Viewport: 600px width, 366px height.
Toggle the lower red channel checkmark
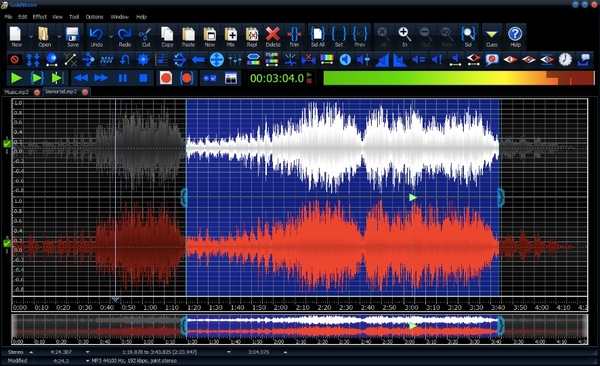click(x=7, y=242)
